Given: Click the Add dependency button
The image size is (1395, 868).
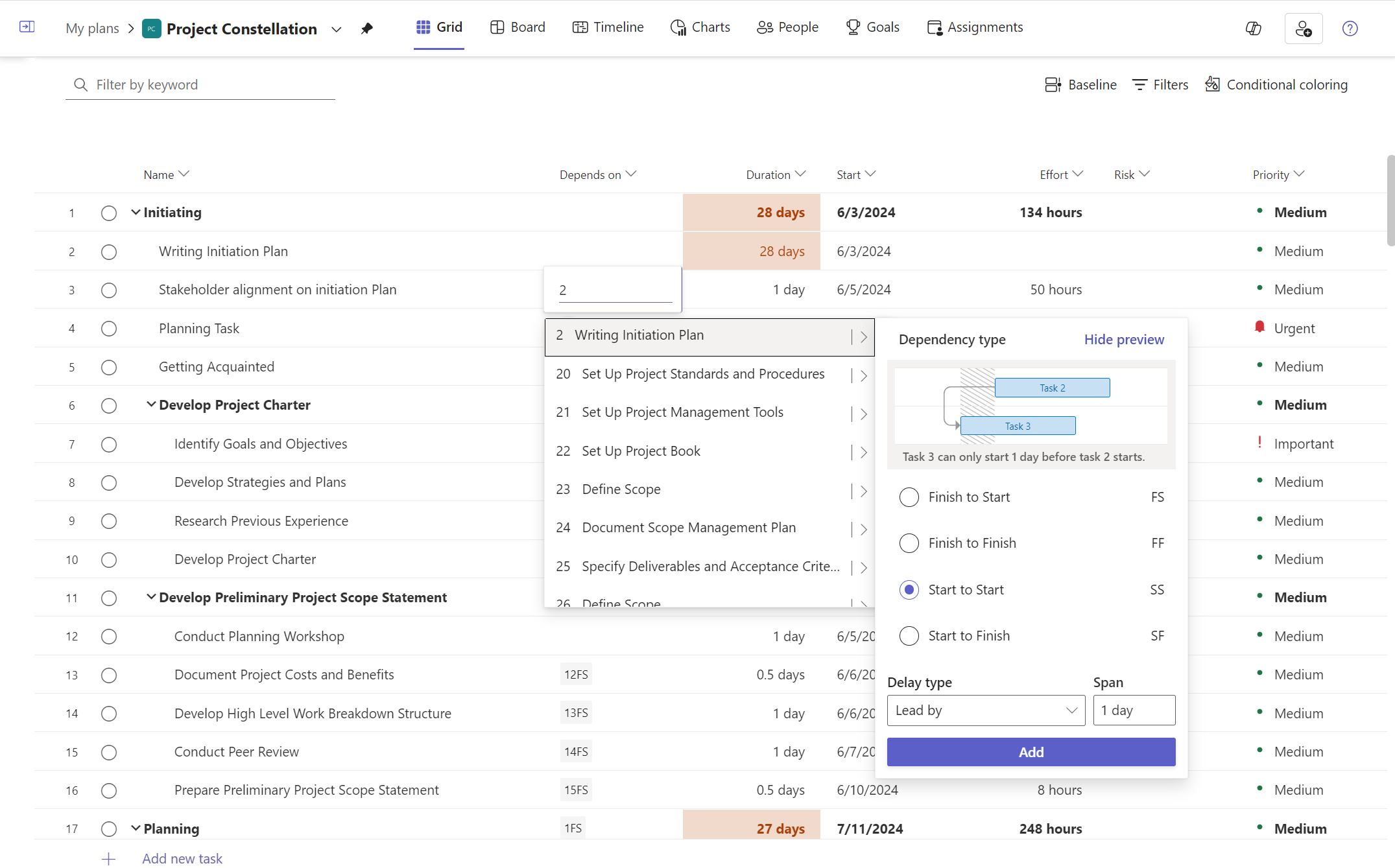Looking at the screenshot, I should 1031,752.
